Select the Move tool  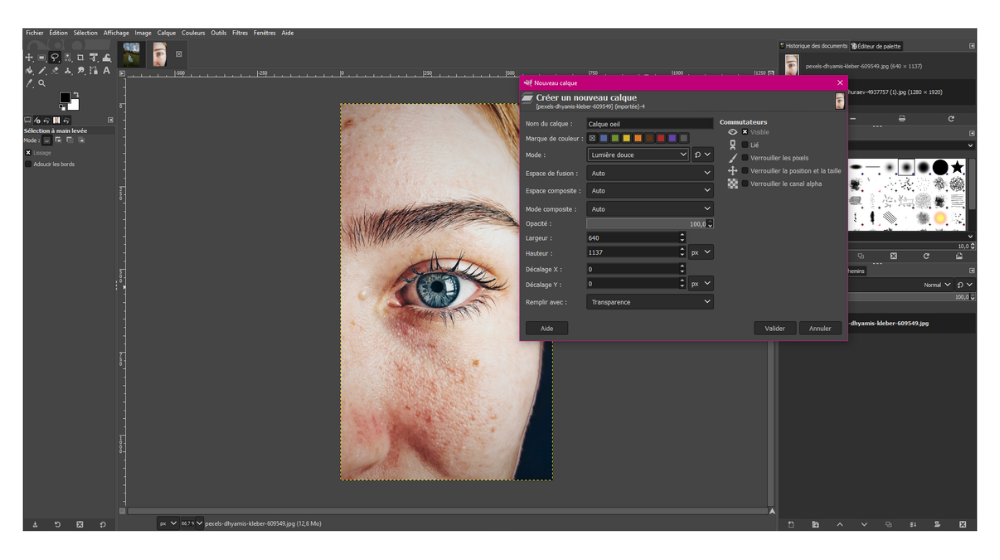click(29, 58)
